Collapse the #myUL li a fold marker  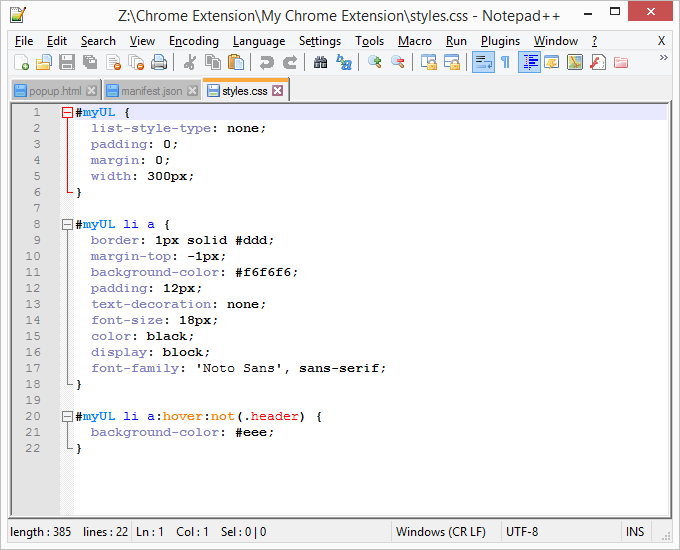tap(67, 225)
